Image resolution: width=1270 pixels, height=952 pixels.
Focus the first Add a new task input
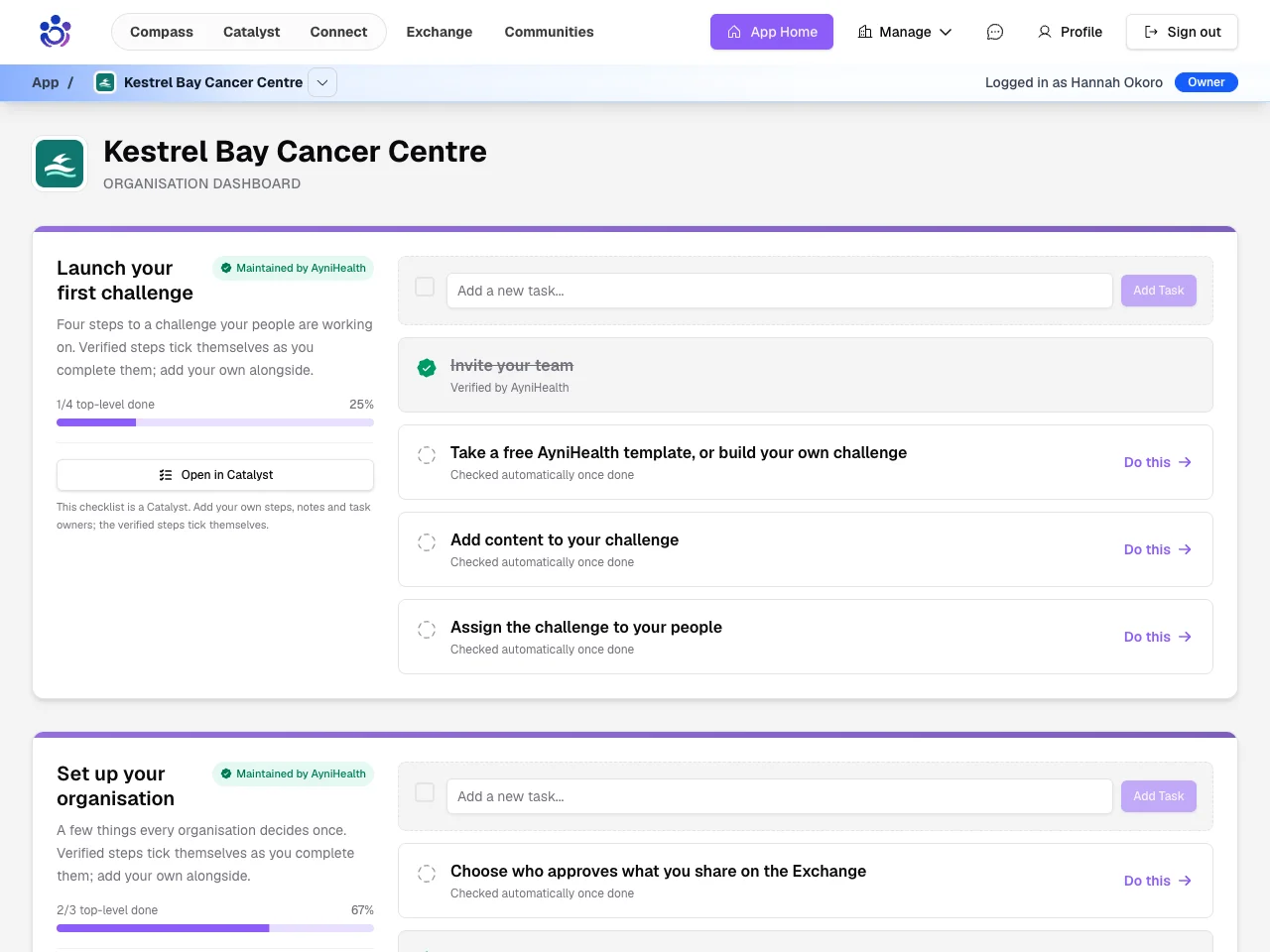coord(780,291)
